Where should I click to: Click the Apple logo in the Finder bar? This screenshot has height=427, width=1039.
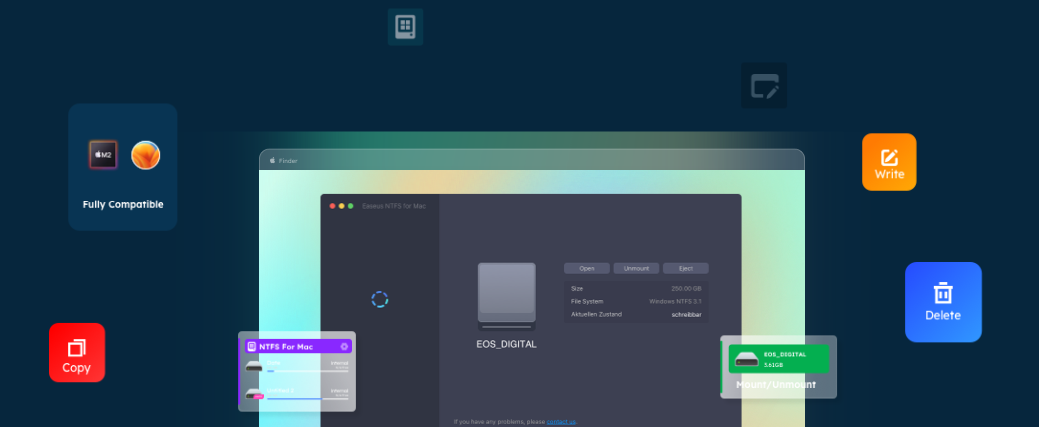(272, 160)
